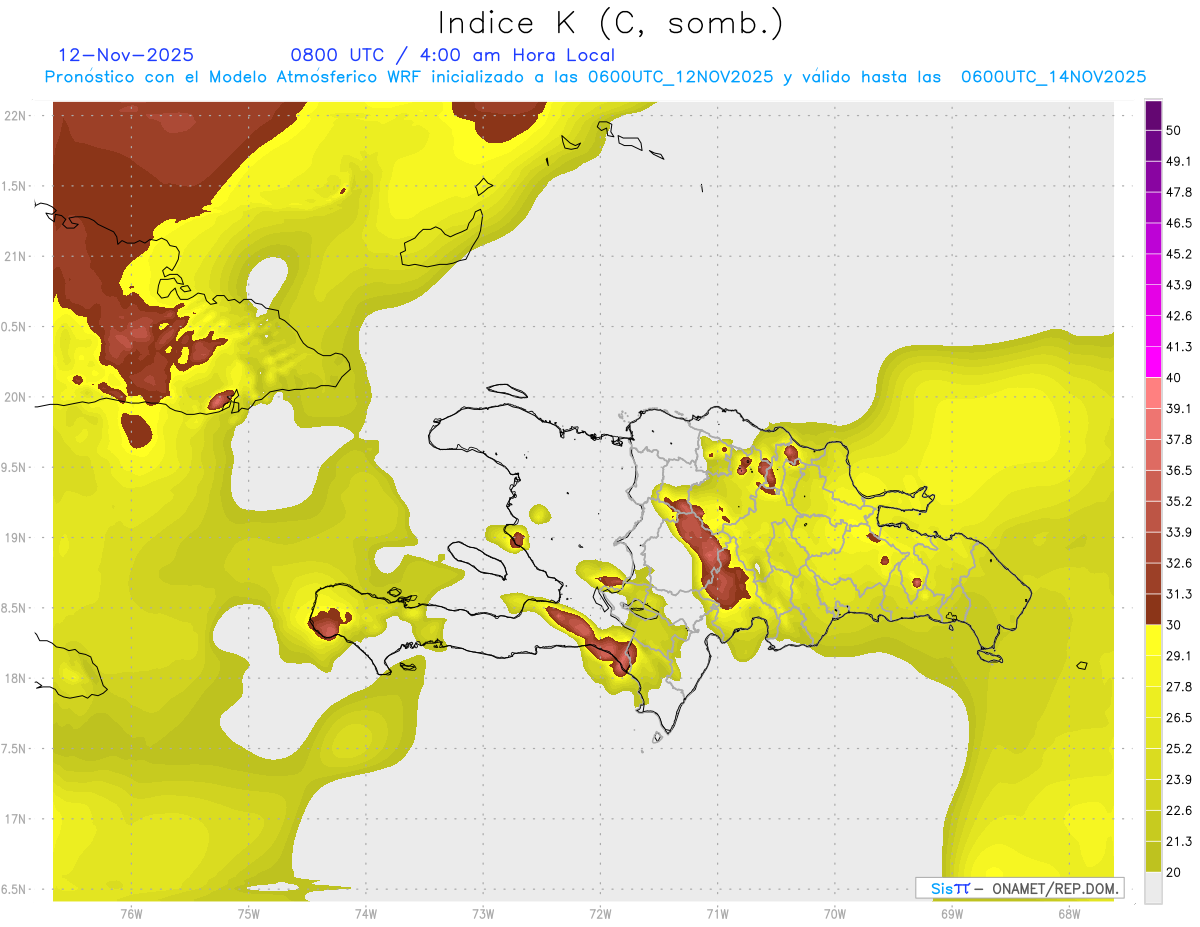1200x927 pixels.
Task: Click the 'ONAMET/REP.DOM.' credit label
Action: point(1057,888)
